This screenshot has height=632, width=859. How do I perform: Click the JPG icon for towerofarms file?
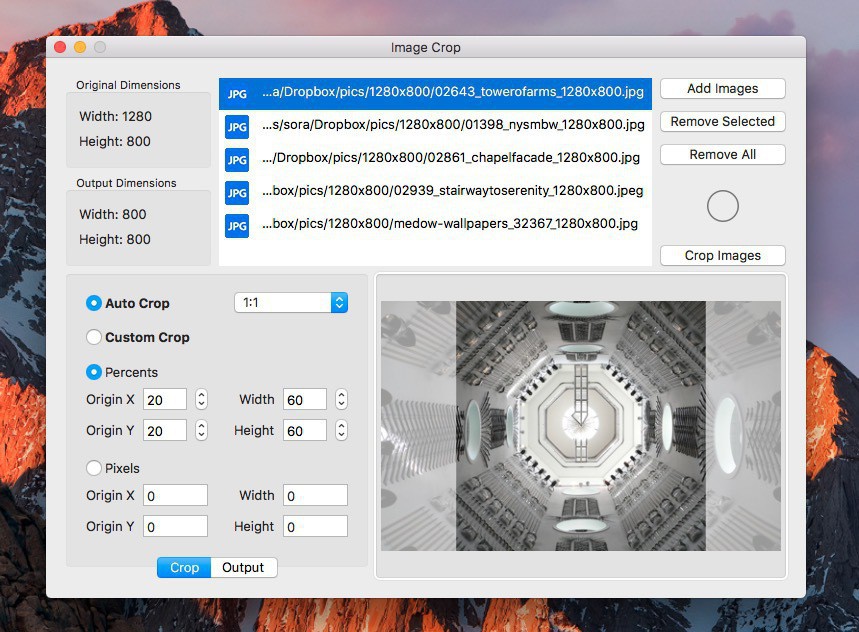pyautogui.click(x=237, y=94)
